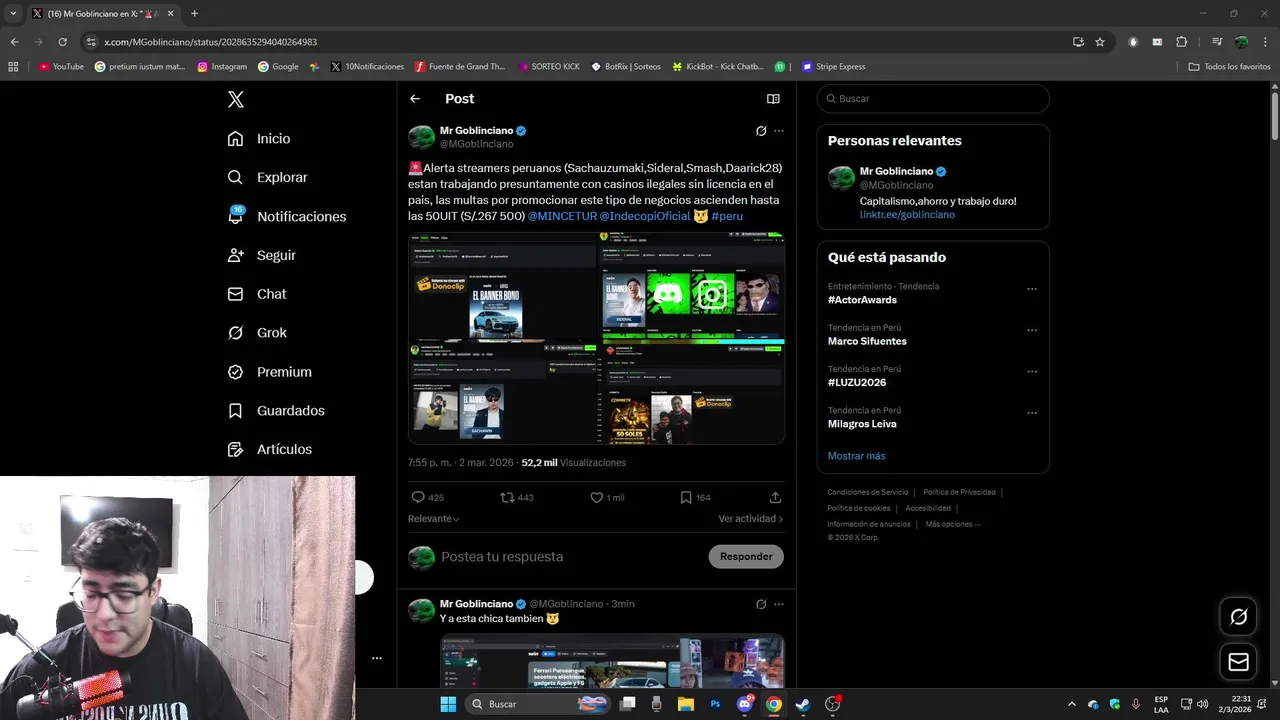Screen dimensions: 1280x720
Task: Open more options on the 3min reply
Action: point(779,604)
